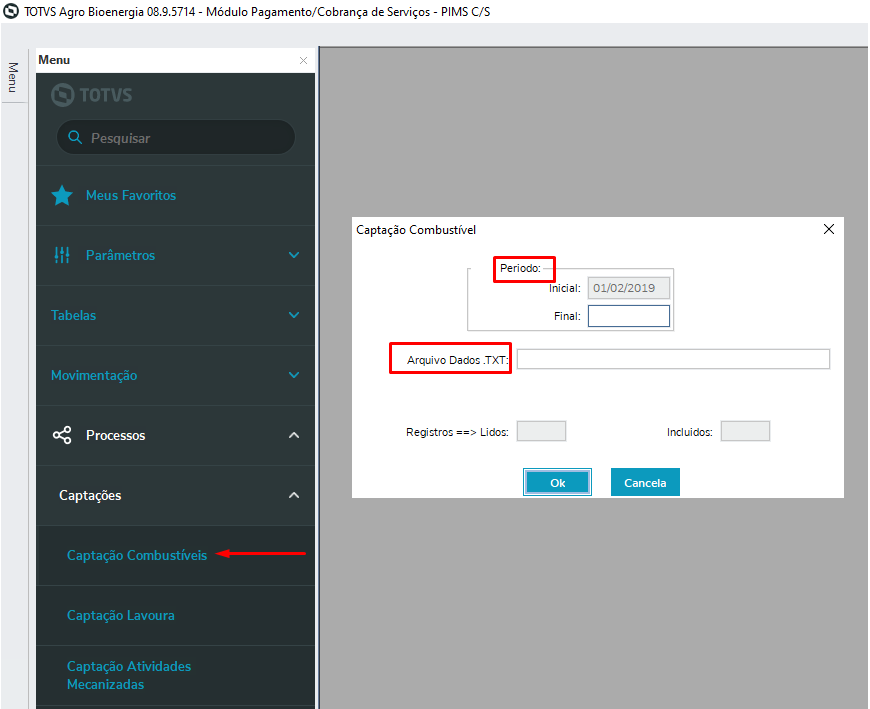The image size is (870, 709).
Task: Open Captação Atividades Mecanizadas
Action: click(129, 675)
